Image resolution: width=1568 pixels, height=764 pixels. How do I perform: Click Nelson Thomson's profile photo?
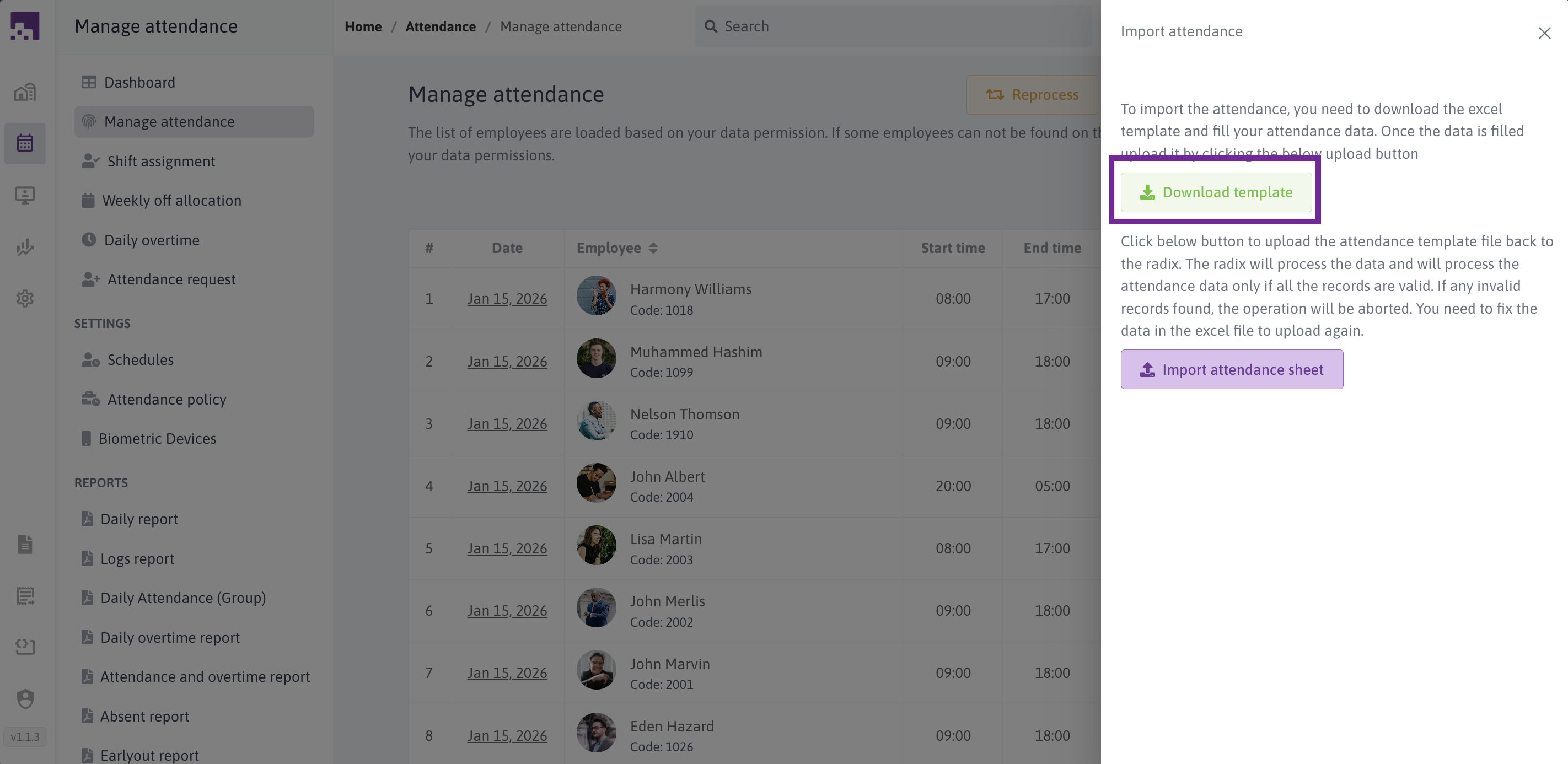(x=596, y=421)
